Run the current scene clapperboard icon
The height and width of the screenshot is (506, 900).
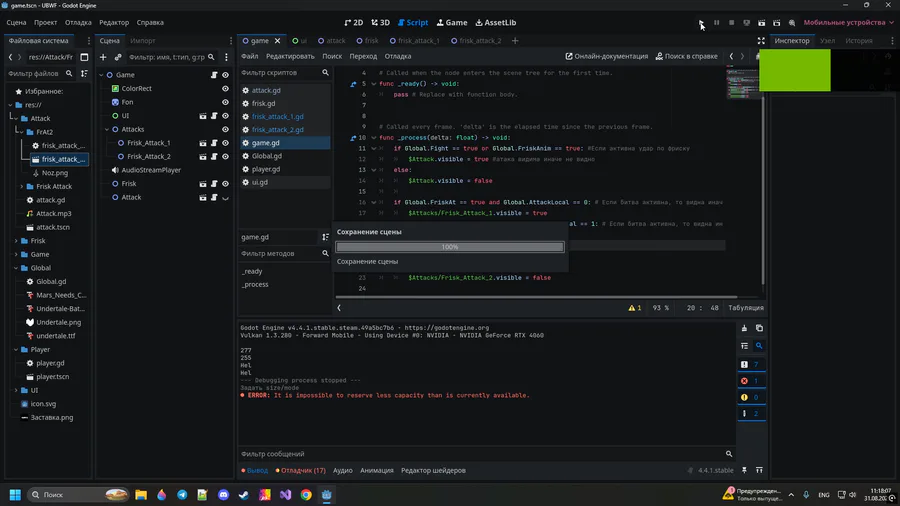point(761,22)
